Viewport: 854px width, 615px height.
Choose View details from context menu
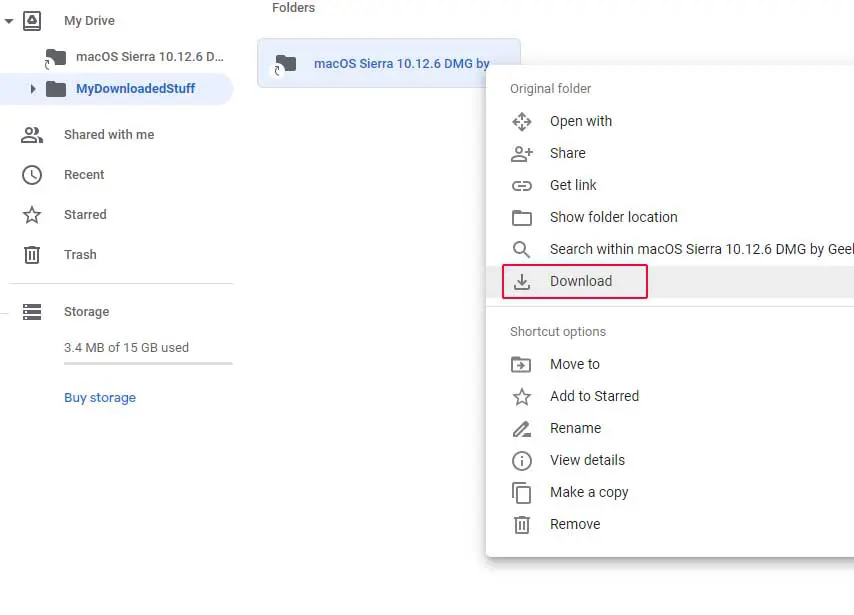coord(587,460)
